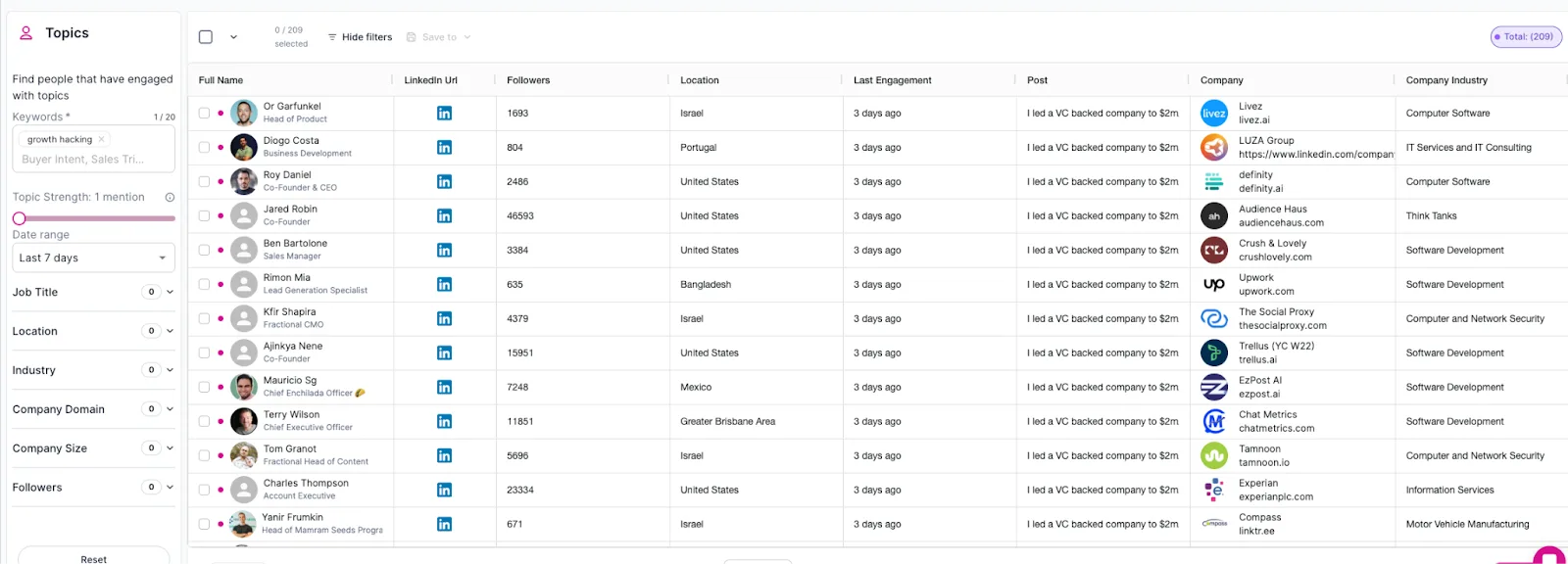The image size is (1568, 564).
Task: Click the Company Industry column header
Action: coord(1446,80)
